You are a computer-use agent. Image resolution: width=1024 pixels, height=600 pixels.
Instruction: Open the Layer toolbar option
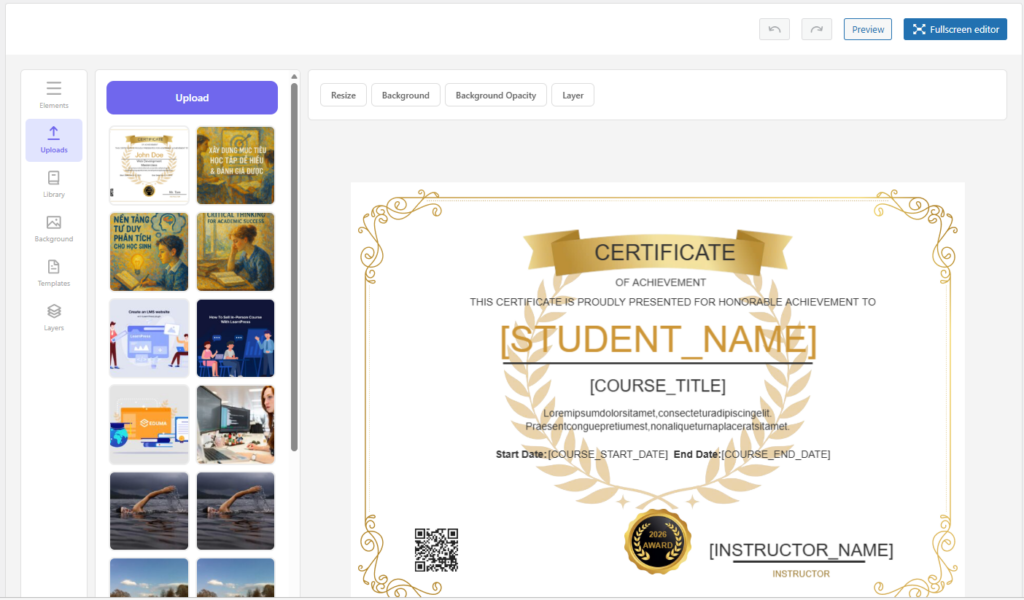pos(572,95)
